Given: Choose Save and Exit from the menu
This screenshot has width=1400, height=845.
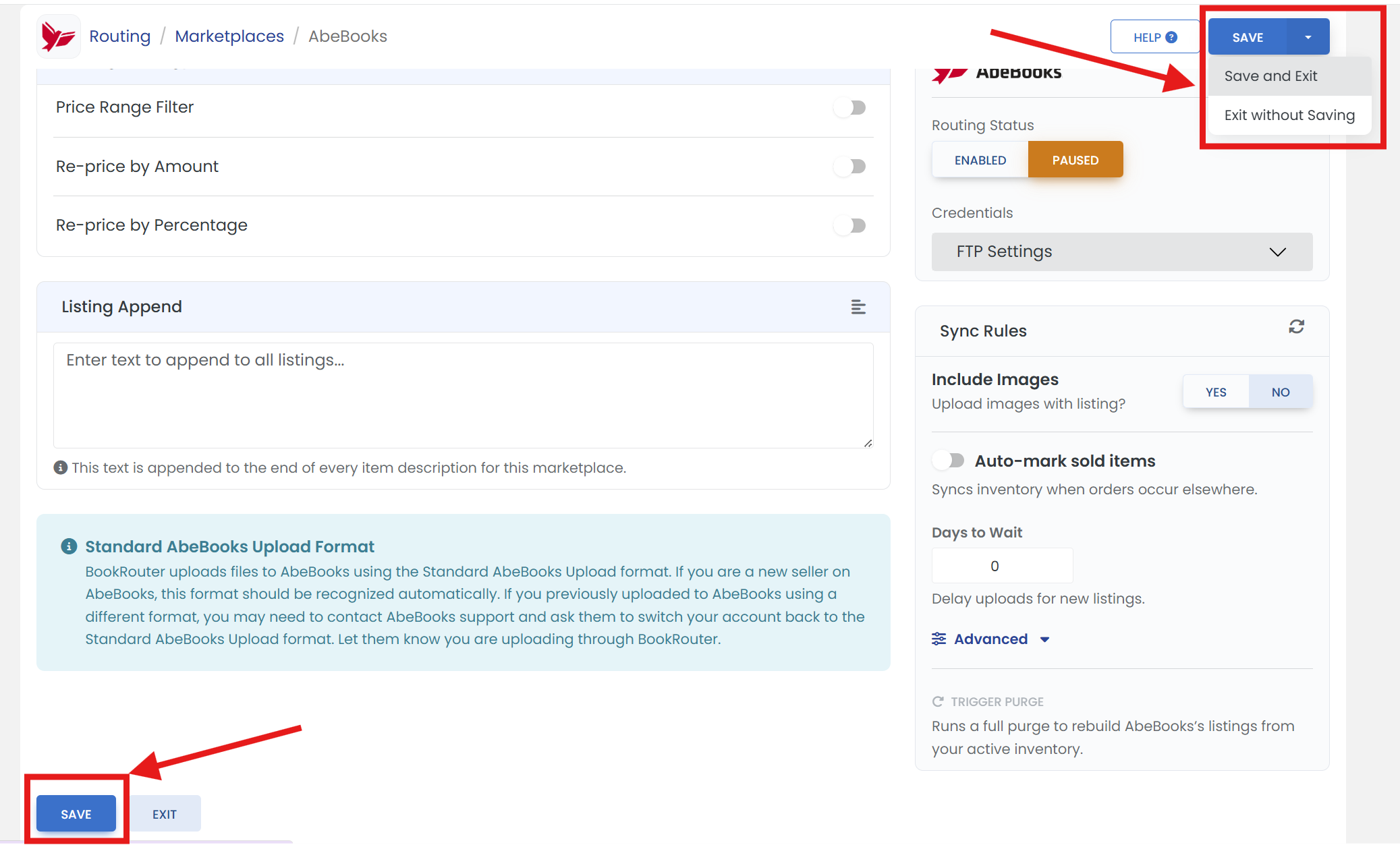Looking at the screenshot, I should point(1289,76).
